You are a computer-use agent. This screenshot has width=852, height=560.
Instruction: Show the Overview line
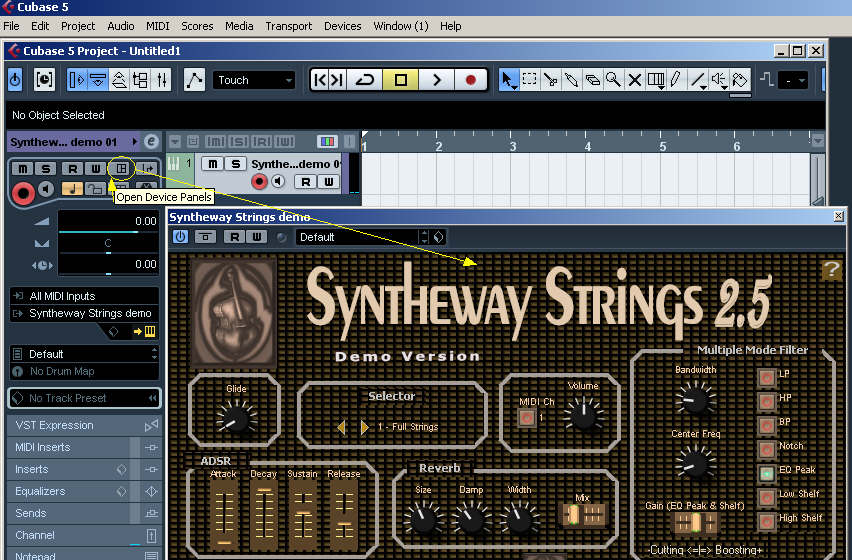coord(119,80)
